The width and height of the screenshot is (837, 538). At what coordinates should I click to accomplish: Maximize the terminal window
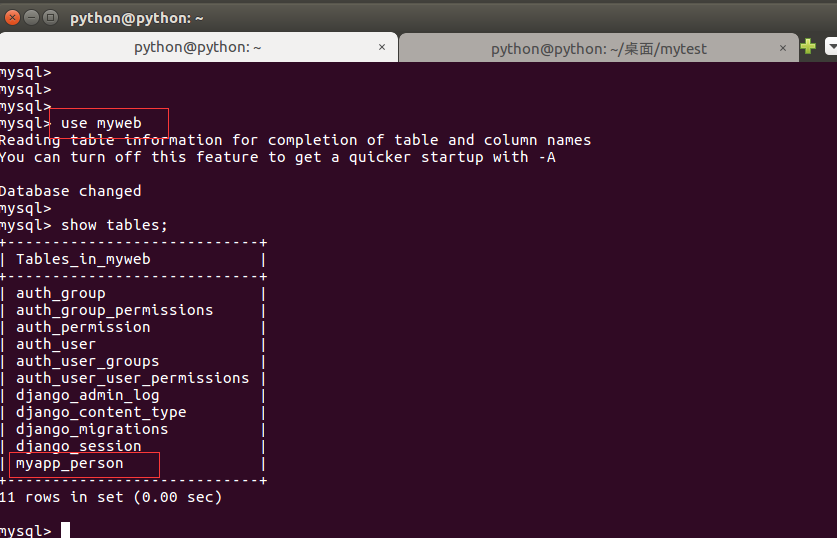(49, 17)
